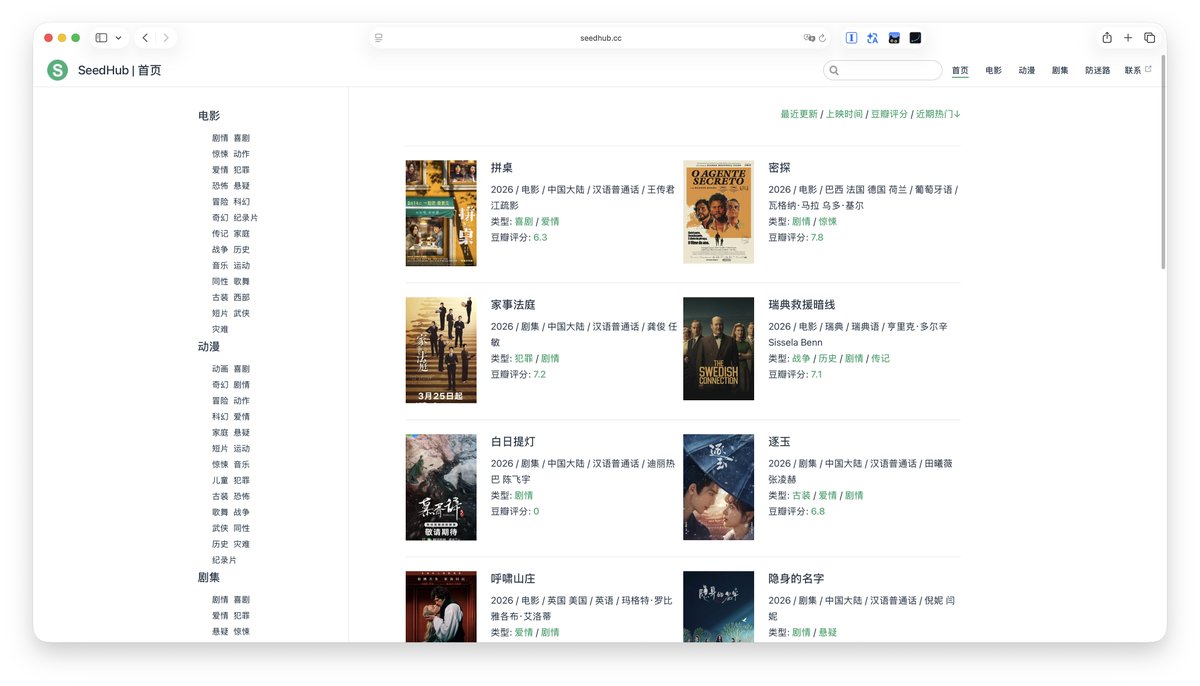Open the 拼桌 title link

(502, 168)
